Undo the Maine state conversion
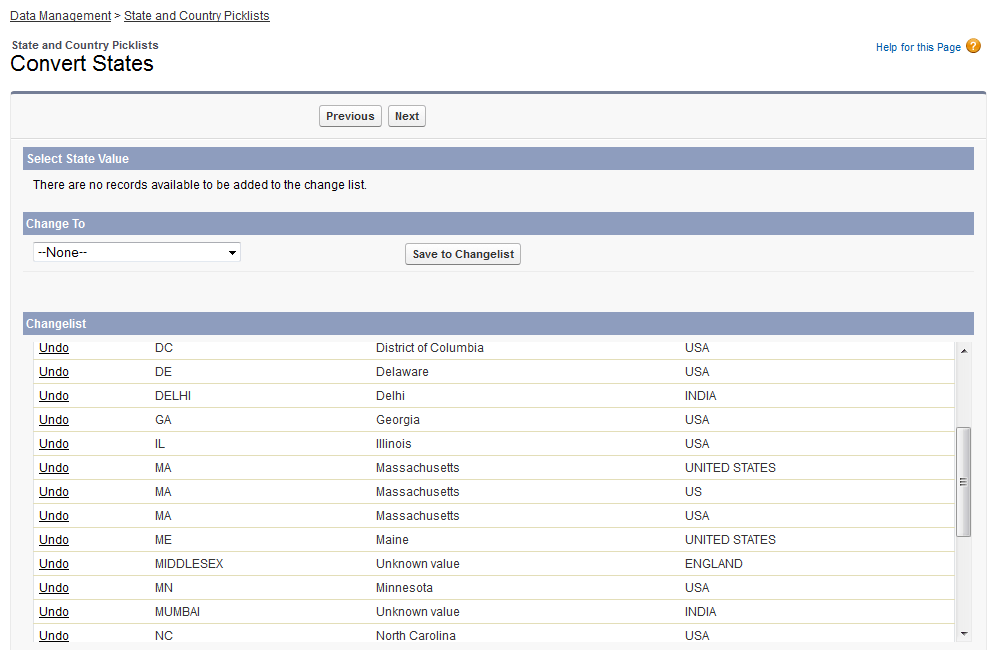Screen dimensions: 987x650 coord(54,540)
